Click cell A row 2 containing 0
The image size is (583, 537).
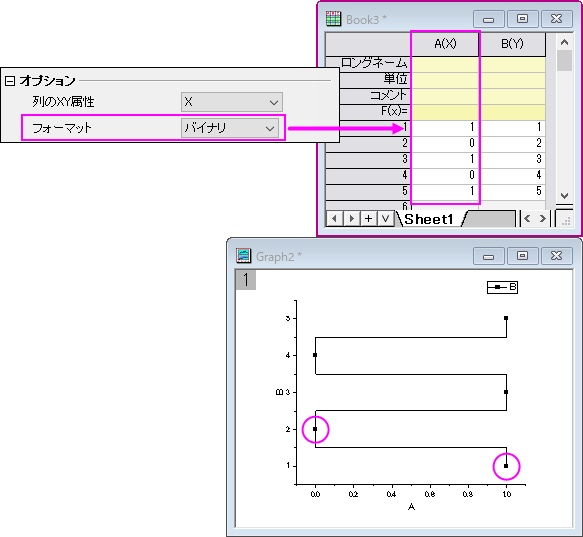(445, 144)
